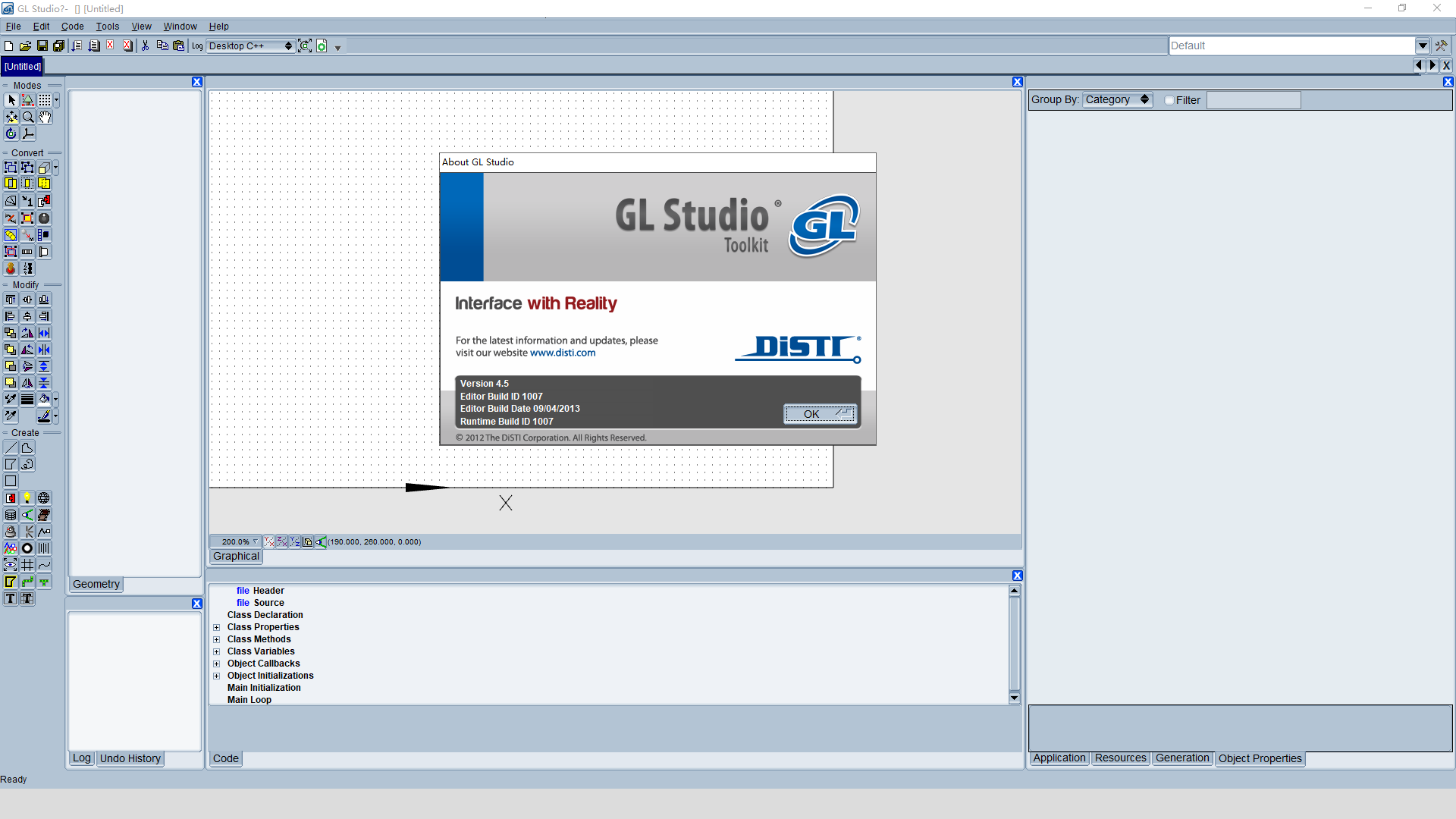The image size is (1456, 819).
Task: Expand Class Methods tree item
Action: tap(217, 639)
